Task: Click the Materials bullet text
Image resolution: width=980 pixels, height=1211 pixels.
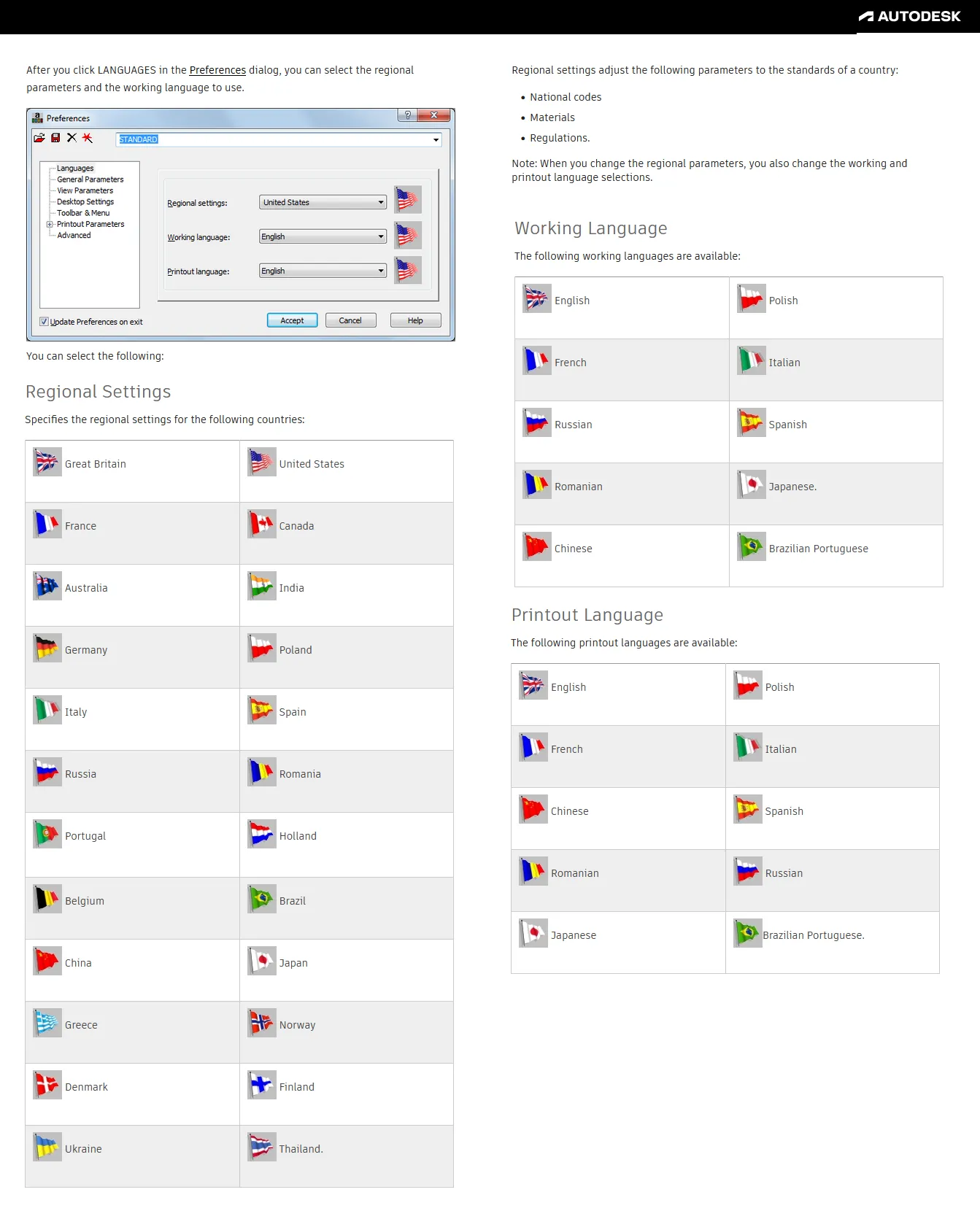Action: [x=552, y=117]
